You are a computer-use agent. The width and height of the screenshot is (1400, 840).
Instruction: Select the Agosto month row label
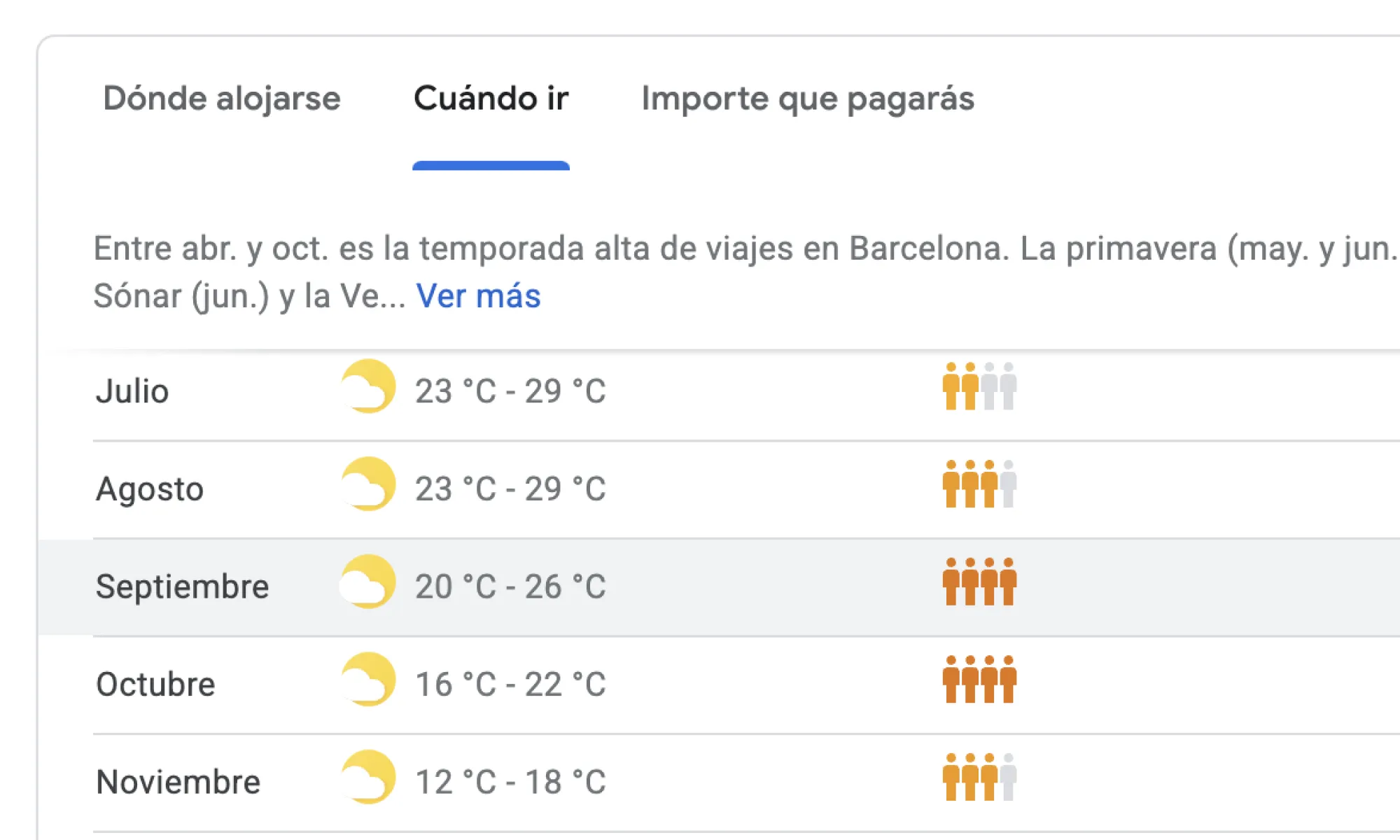[150, 489]
